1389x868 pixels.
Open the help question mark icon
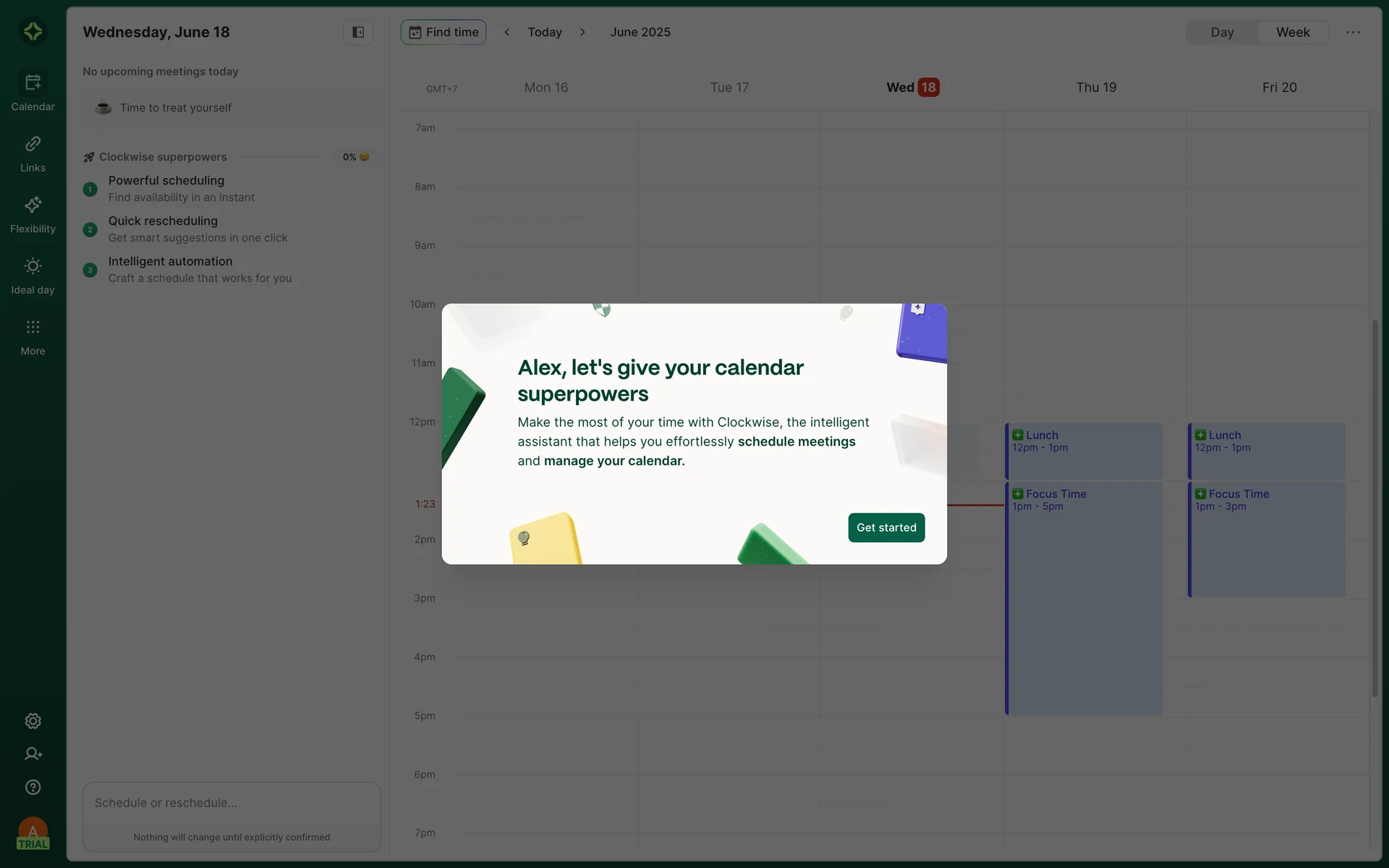coord(33,787)
